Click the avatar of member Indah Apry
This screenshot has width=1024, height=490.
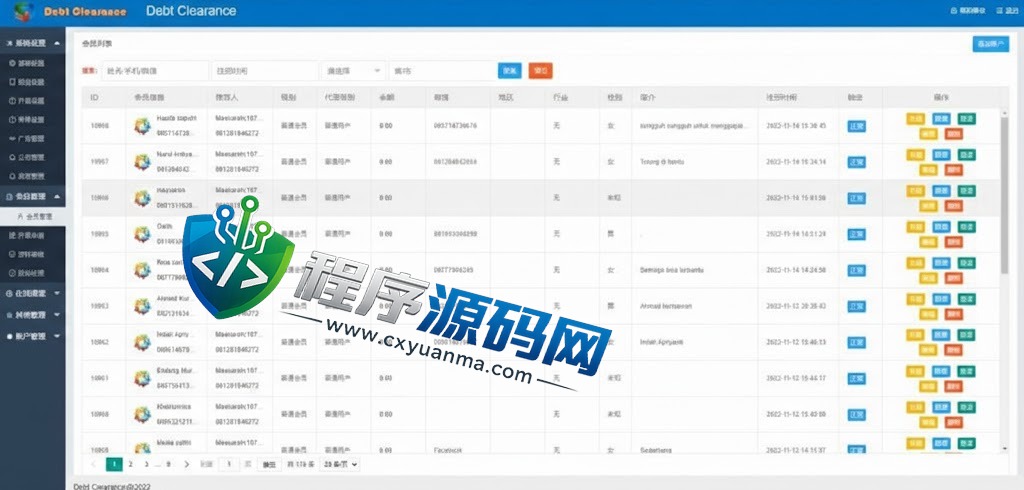click(142, 342)
